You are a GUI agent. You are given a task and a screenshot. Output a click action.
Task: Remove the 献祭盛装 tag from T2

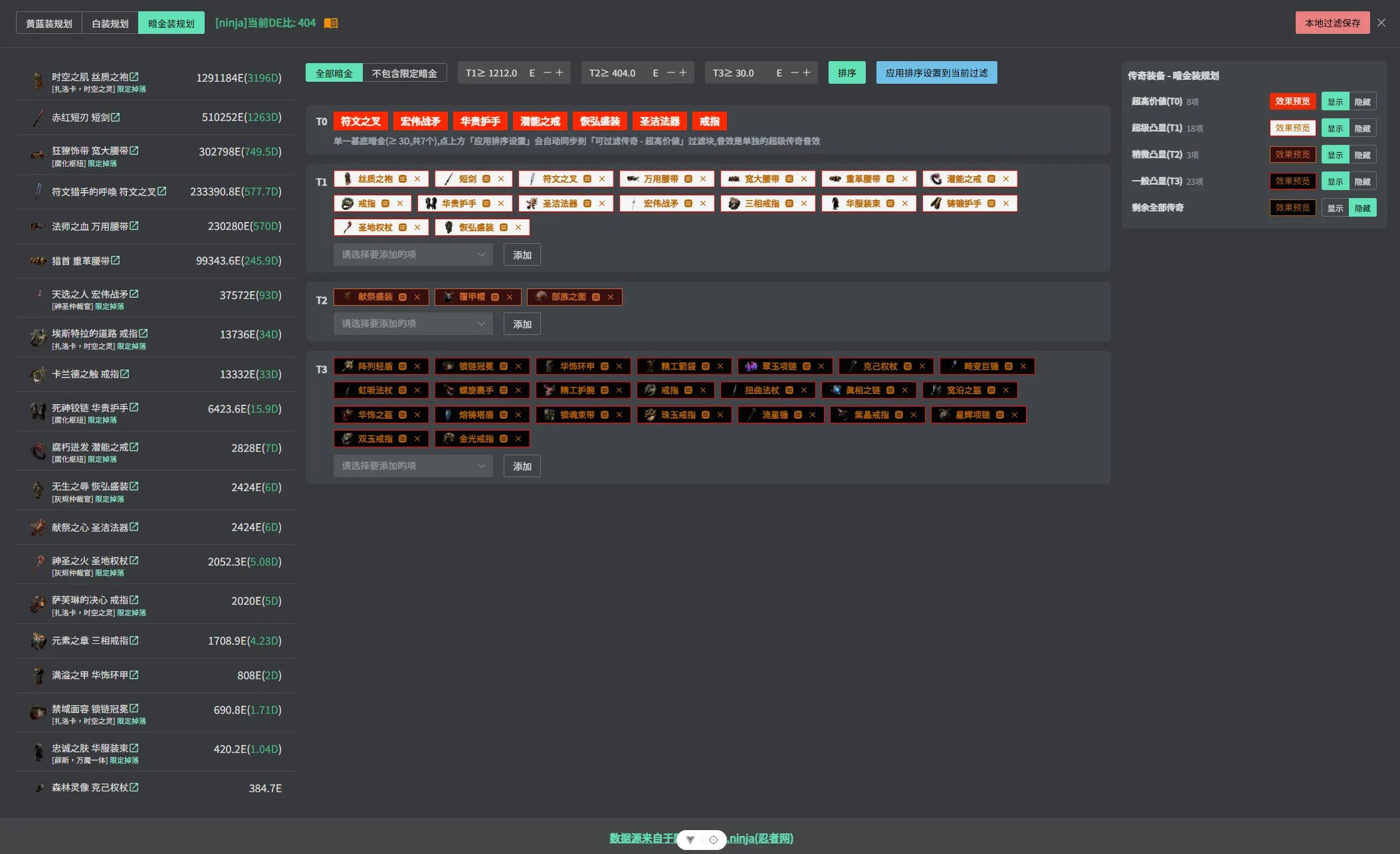tap(417, 297)
